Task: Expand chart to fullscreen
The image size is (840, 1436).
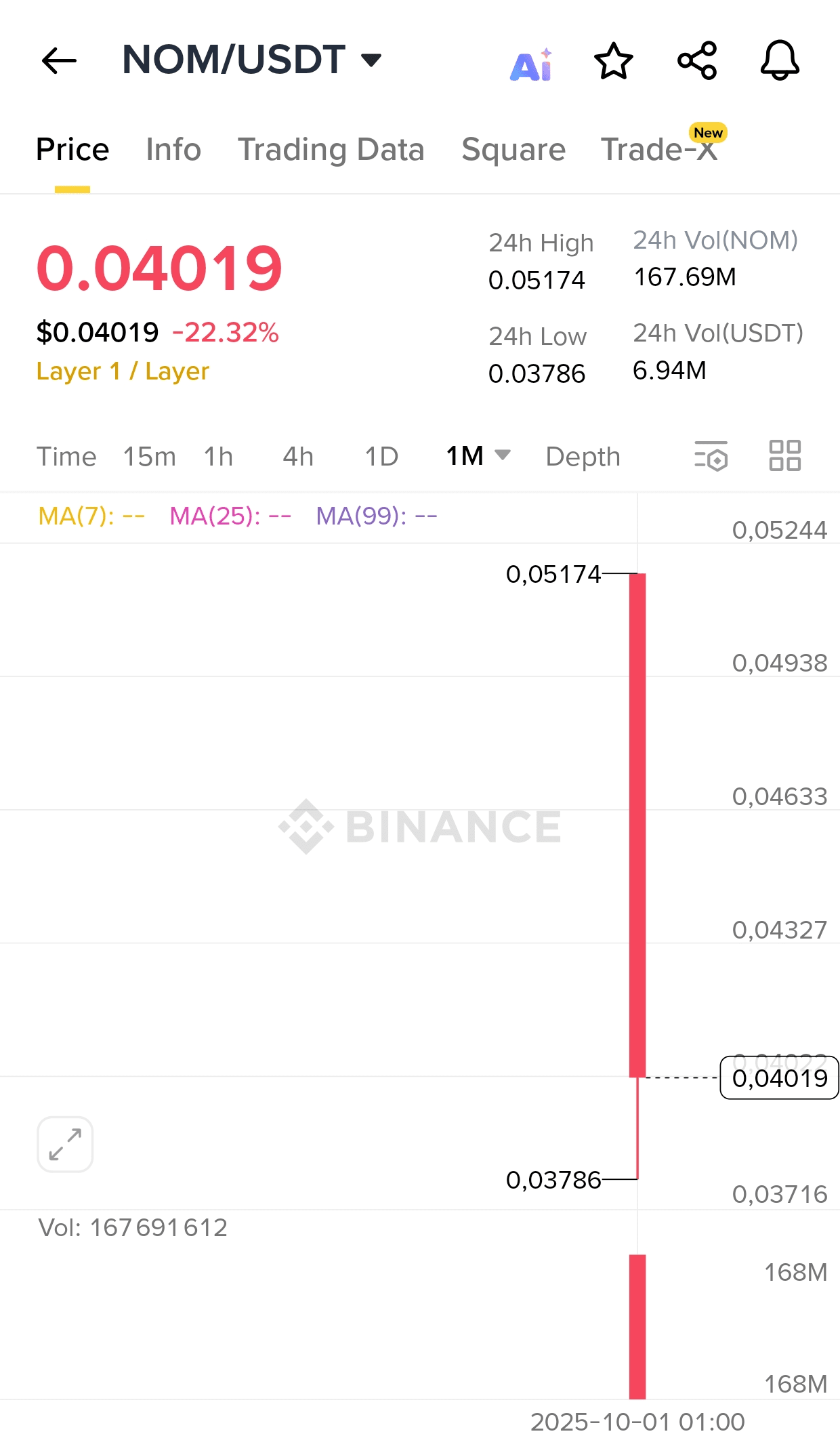Action: pyautogui.click(x=65, y=1145)
